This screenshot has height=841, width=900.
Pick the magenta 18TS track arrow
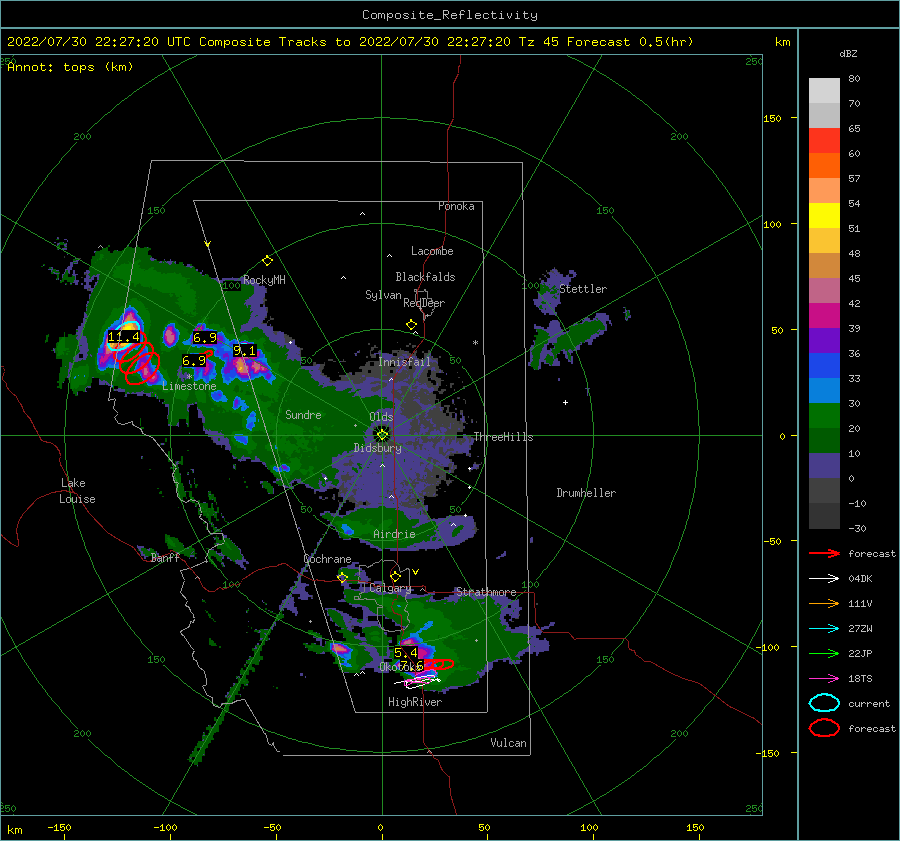tap(824, 679)
